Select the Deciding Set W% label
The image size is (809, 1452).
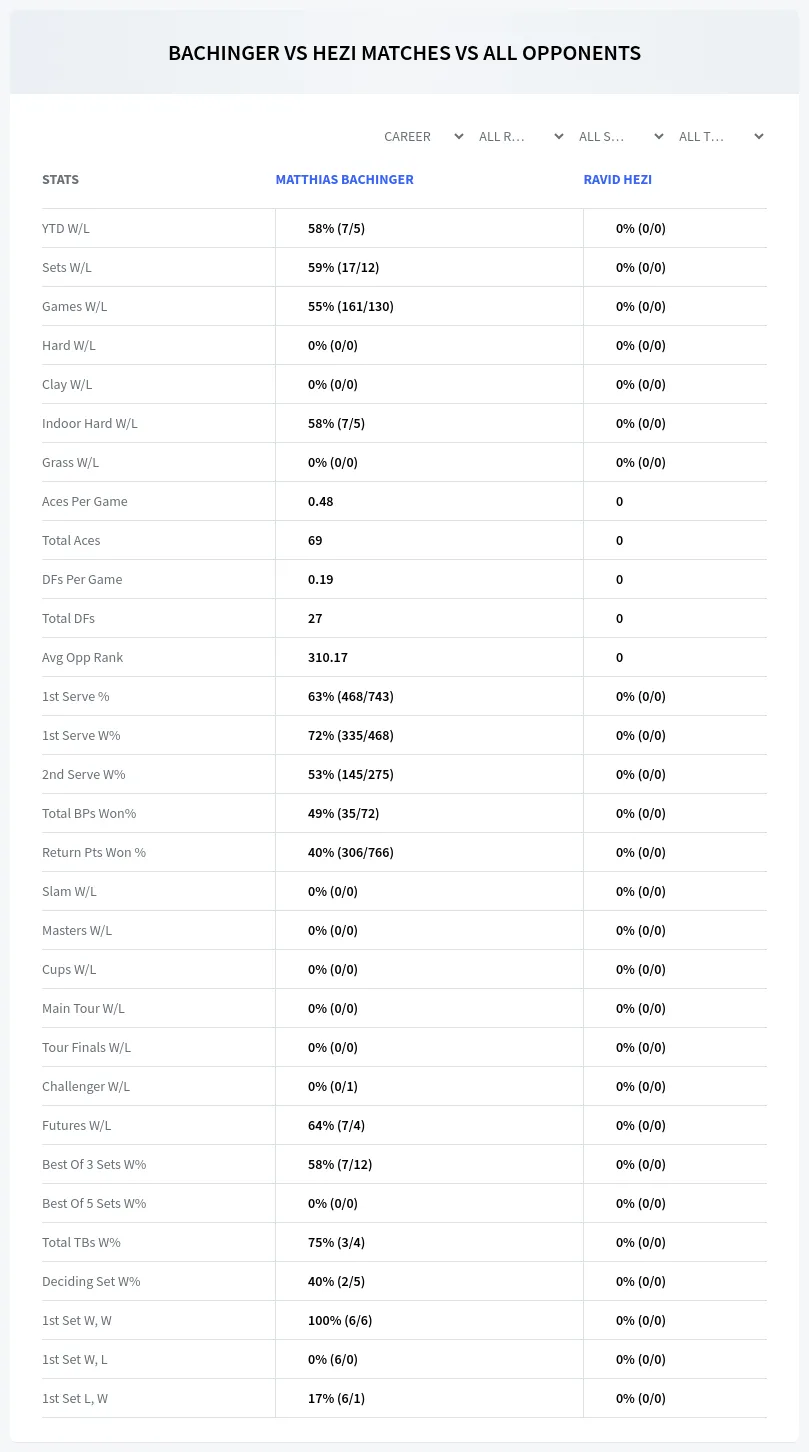pos(91,1281)
